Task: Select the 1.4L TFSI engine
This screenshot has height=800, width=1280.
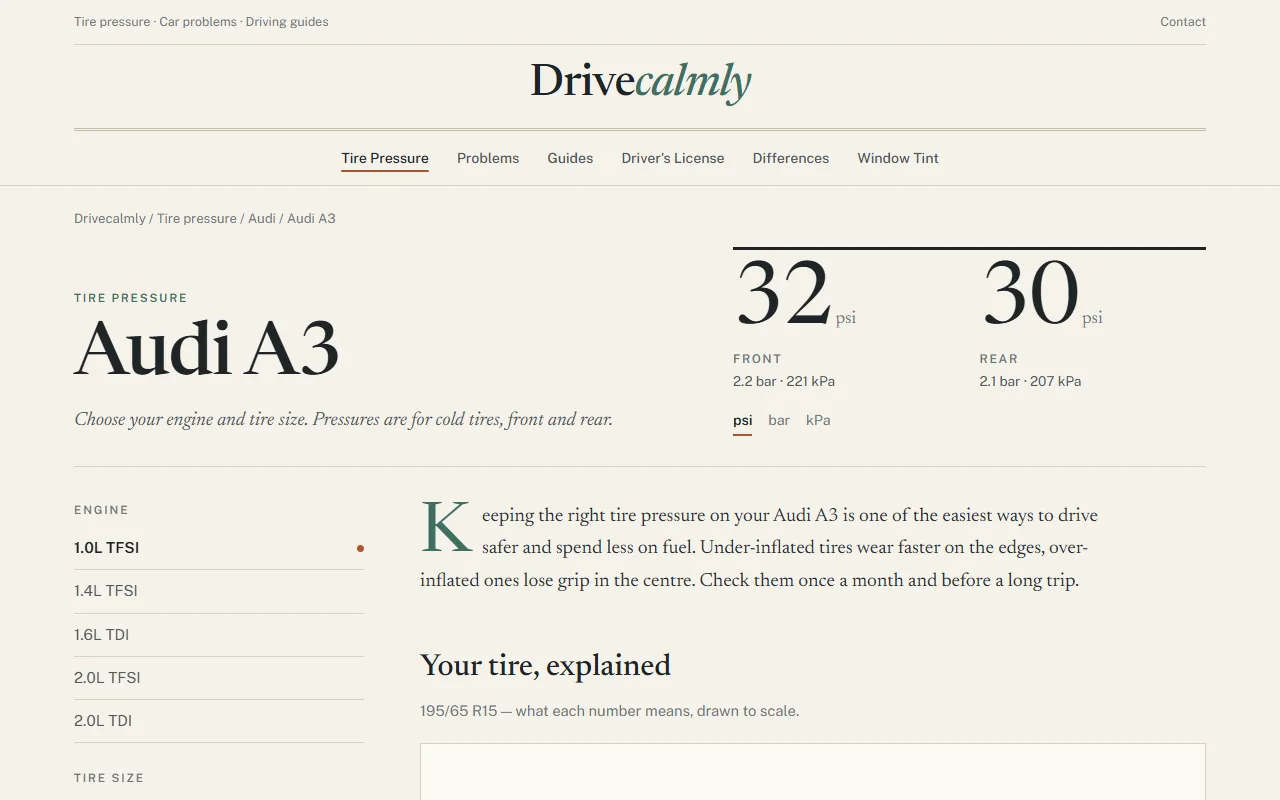Action: click(219, 591)
